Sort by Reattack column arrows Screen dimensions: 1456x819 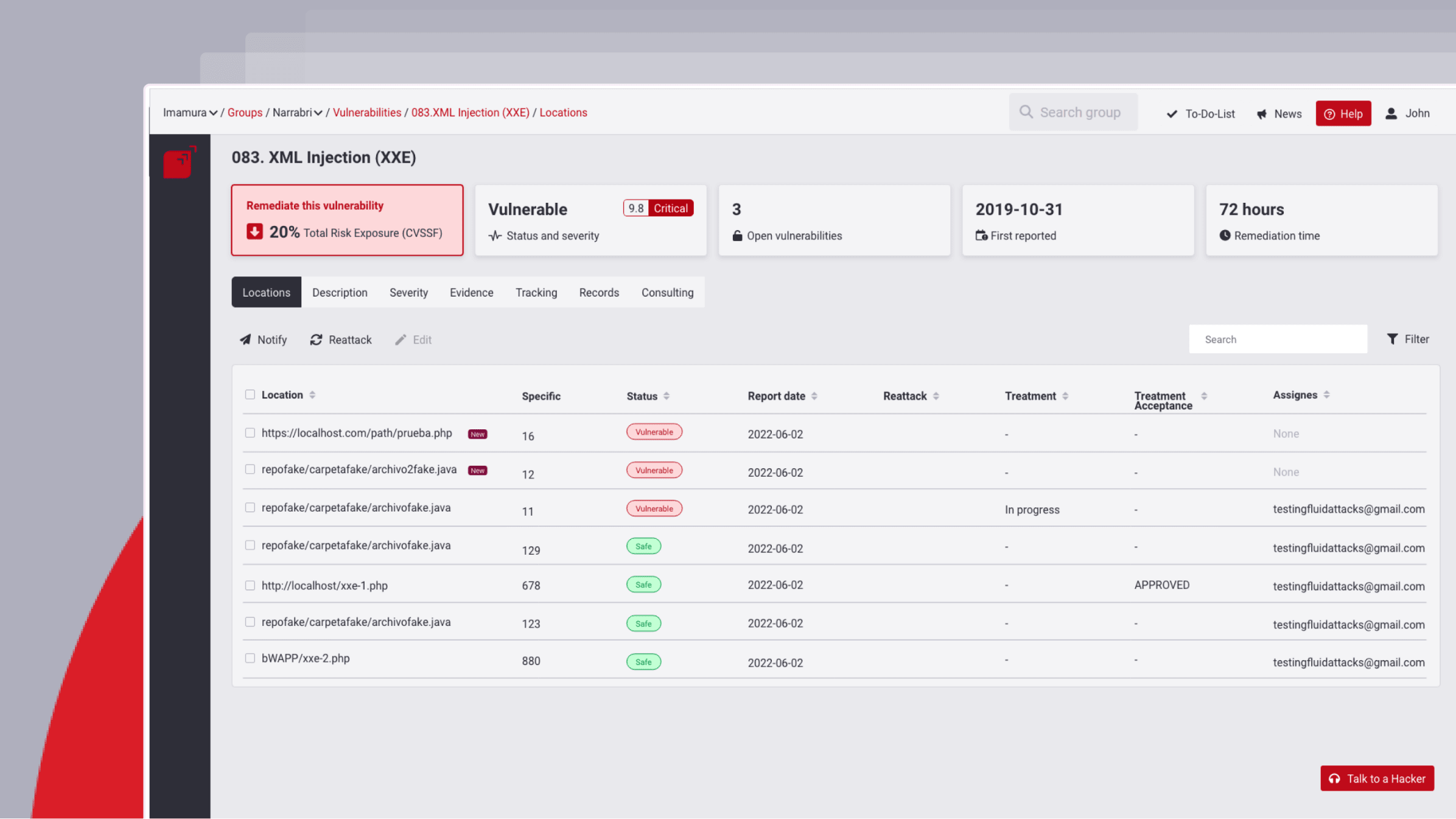coord(936,396)
